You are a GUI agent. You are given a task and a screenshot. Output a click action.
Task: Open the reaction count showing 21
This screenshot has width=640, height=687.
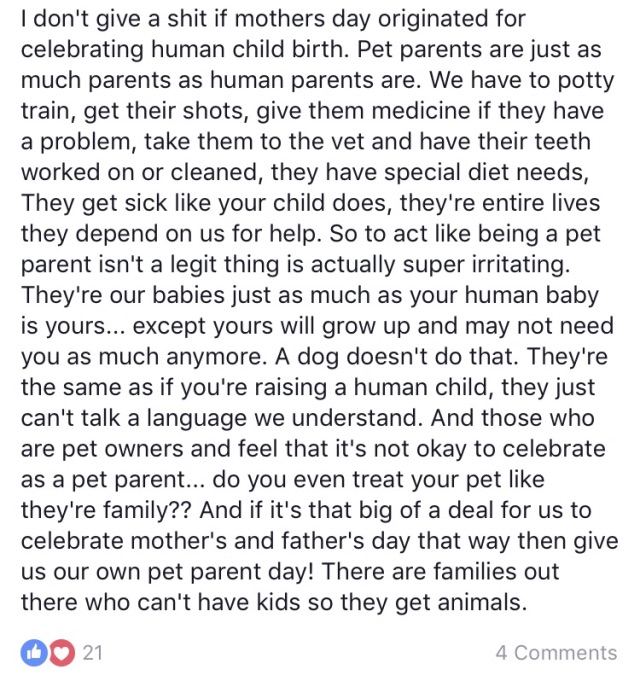click(x=92, y=653)
